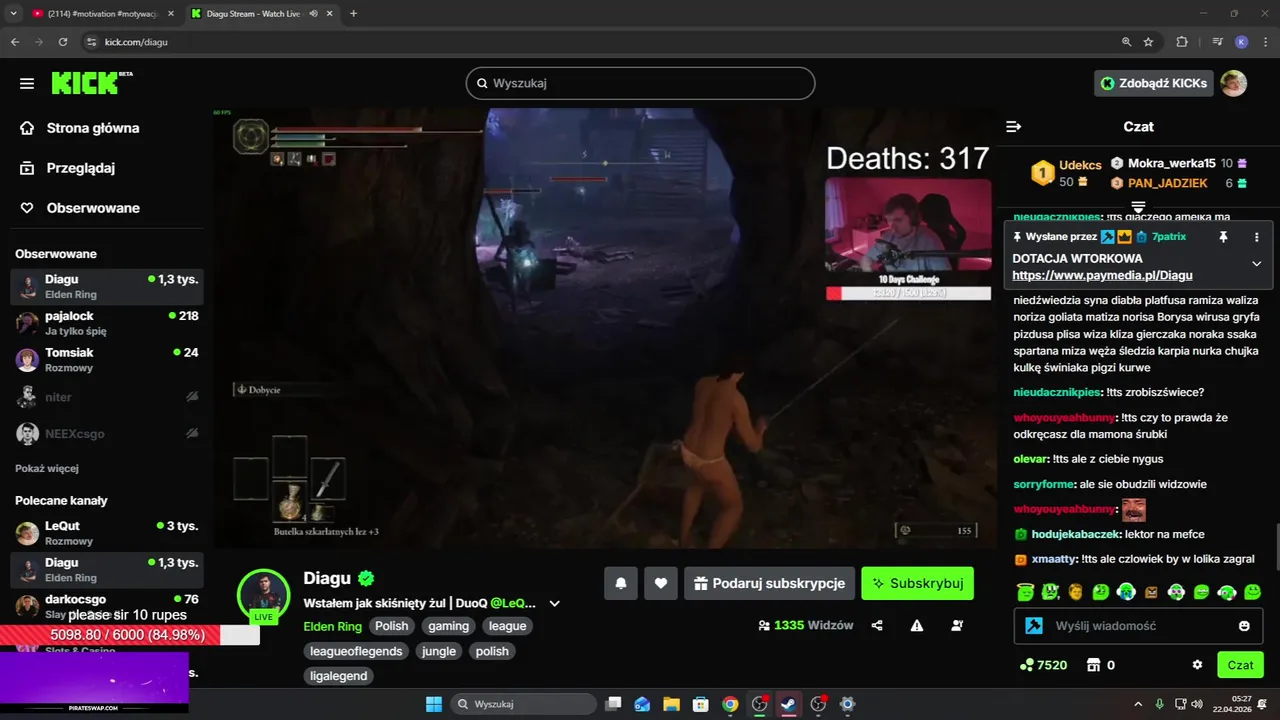Screen dimensions: 1280x720
Task: Open Chrome tab search dropdown
Action: 13,14
